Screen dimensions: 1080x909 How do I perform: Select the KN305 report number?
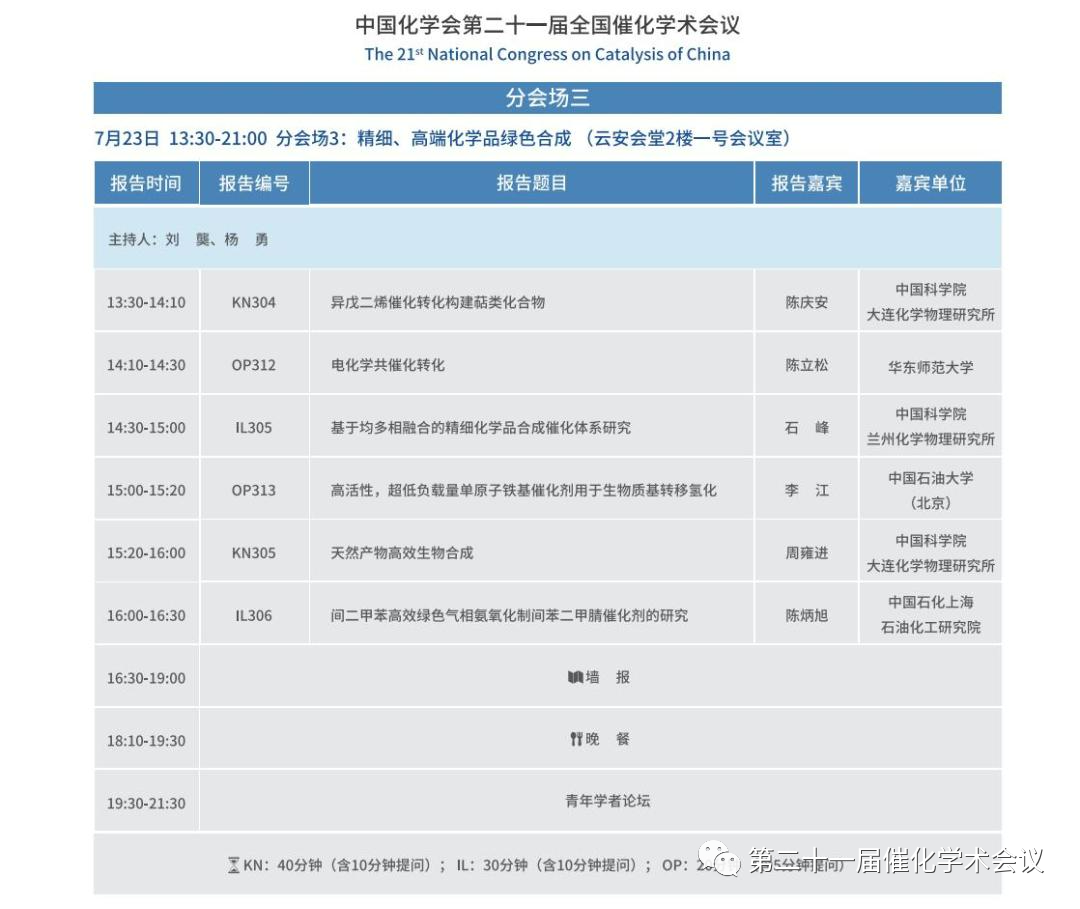(x=253, y=553)
